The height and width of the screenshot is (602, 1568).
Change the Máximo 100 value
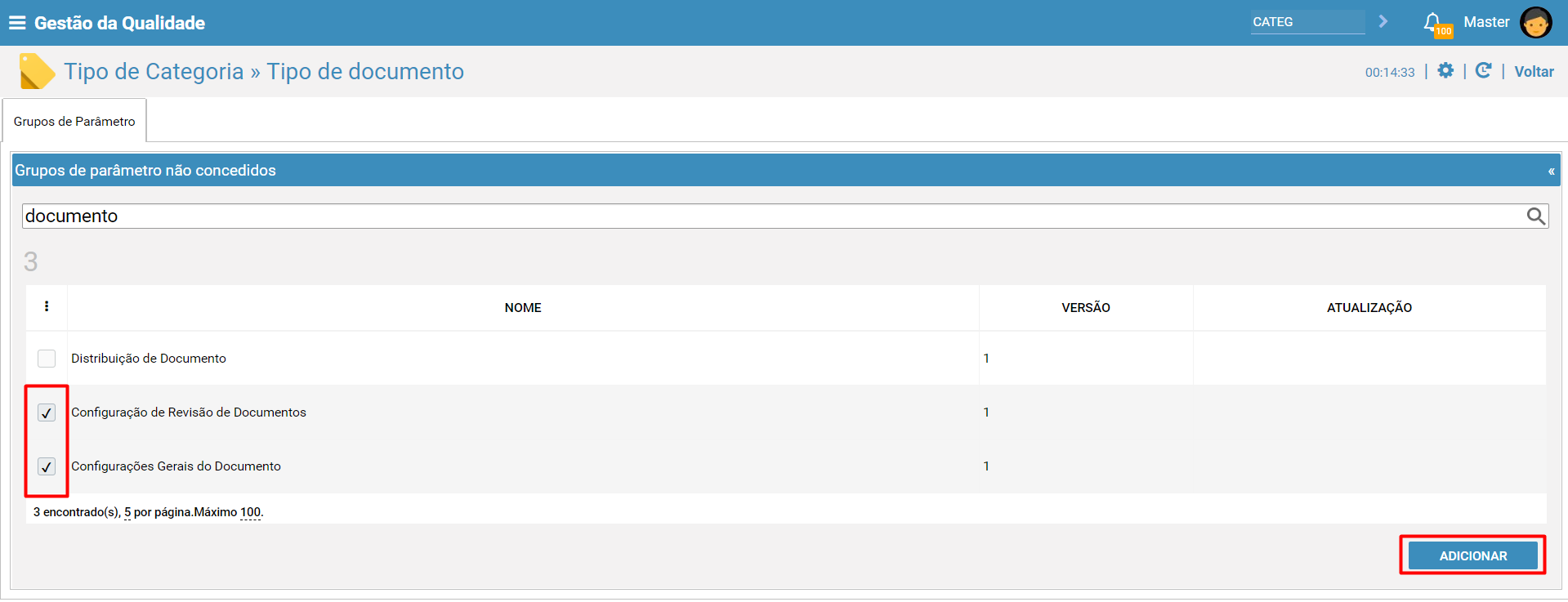[250, 512]
